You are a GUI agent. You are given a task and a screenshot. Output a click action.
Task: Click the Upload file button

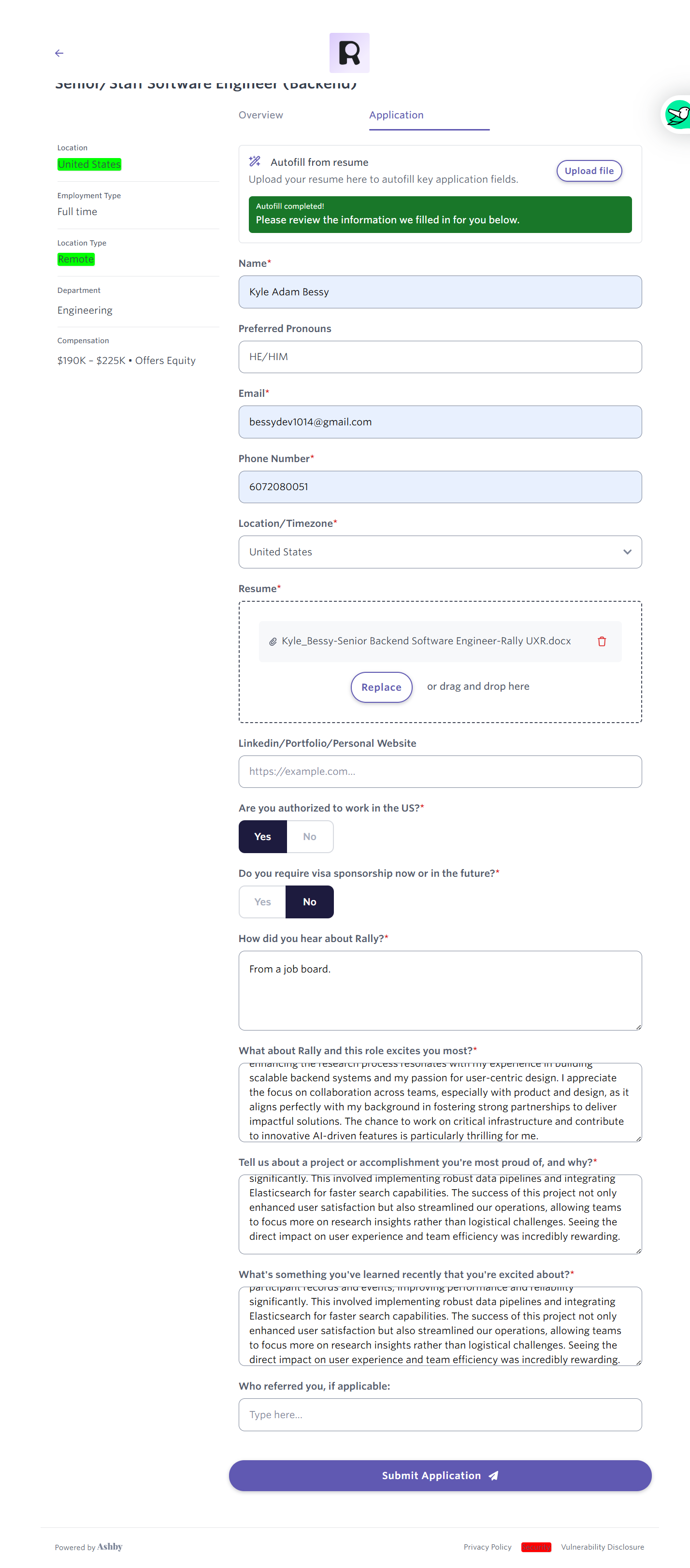[589, 171]
